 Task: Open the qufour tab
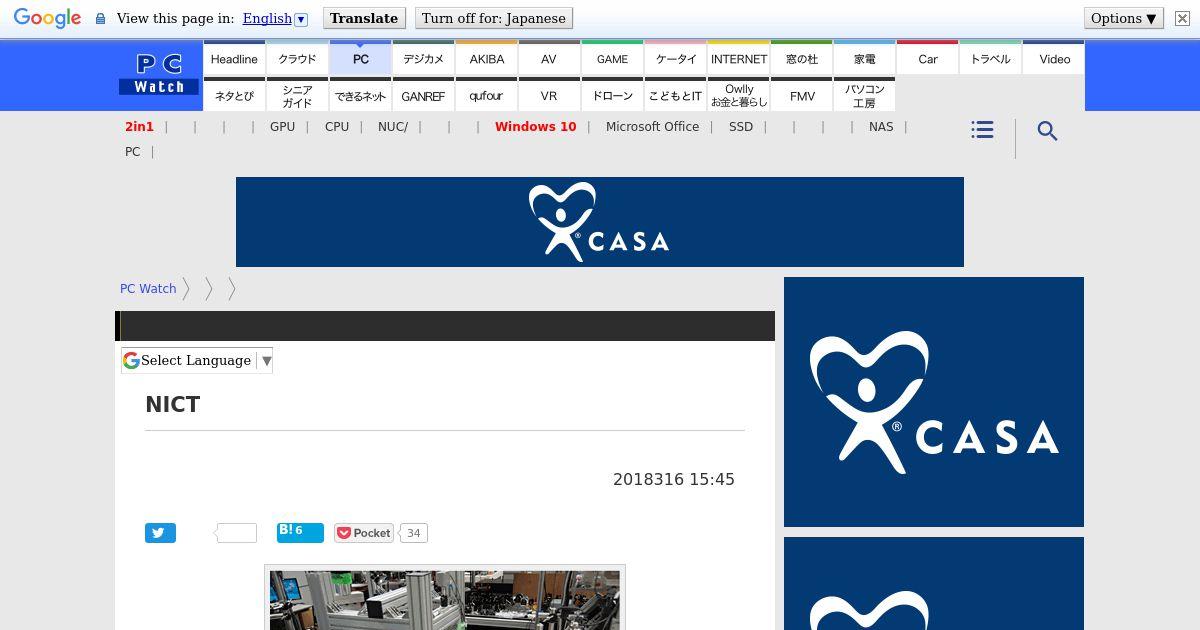tap(486, 96)
